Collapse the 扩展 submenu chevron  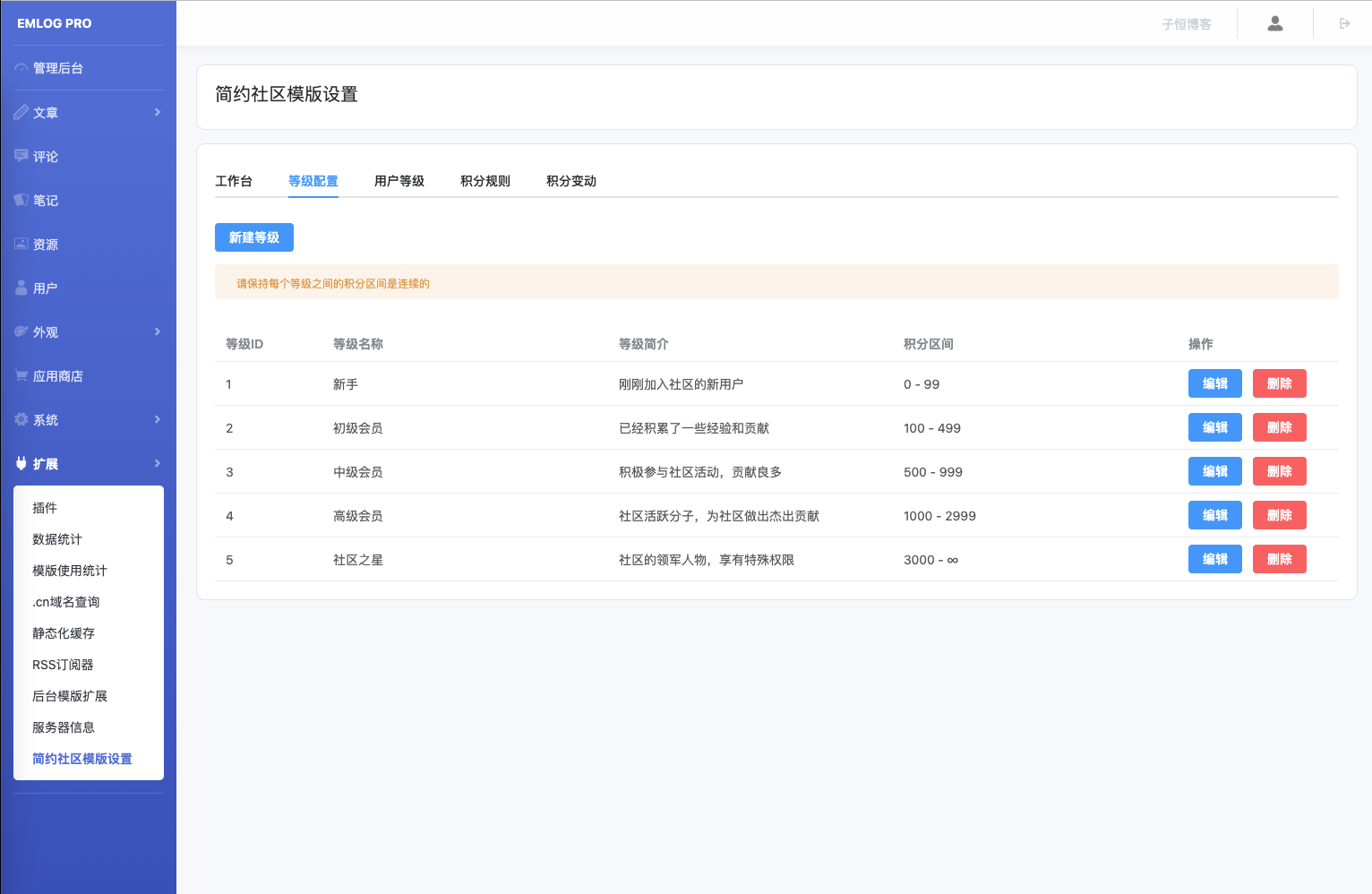[x=158, y=463]
